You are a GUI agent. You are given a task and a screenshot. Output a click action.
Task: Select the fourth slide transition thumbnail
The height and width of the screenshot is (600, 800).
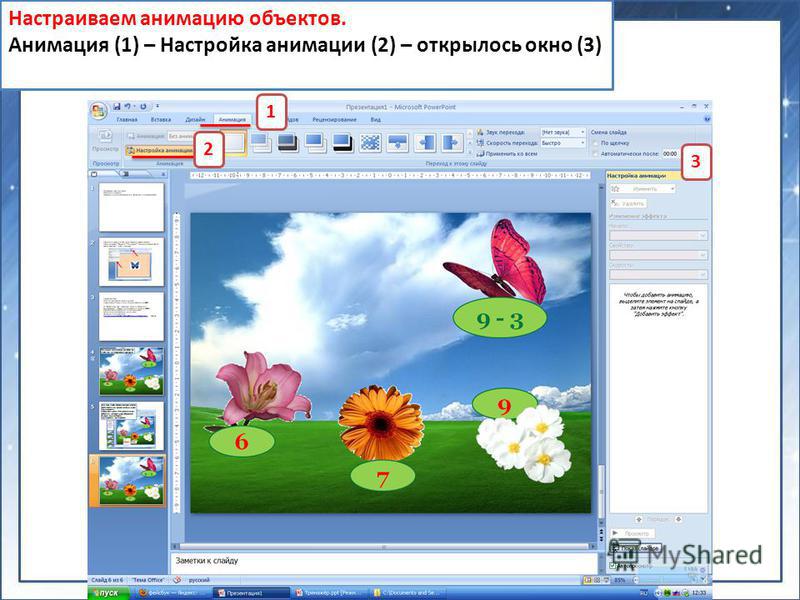click(x=314, y=142)
